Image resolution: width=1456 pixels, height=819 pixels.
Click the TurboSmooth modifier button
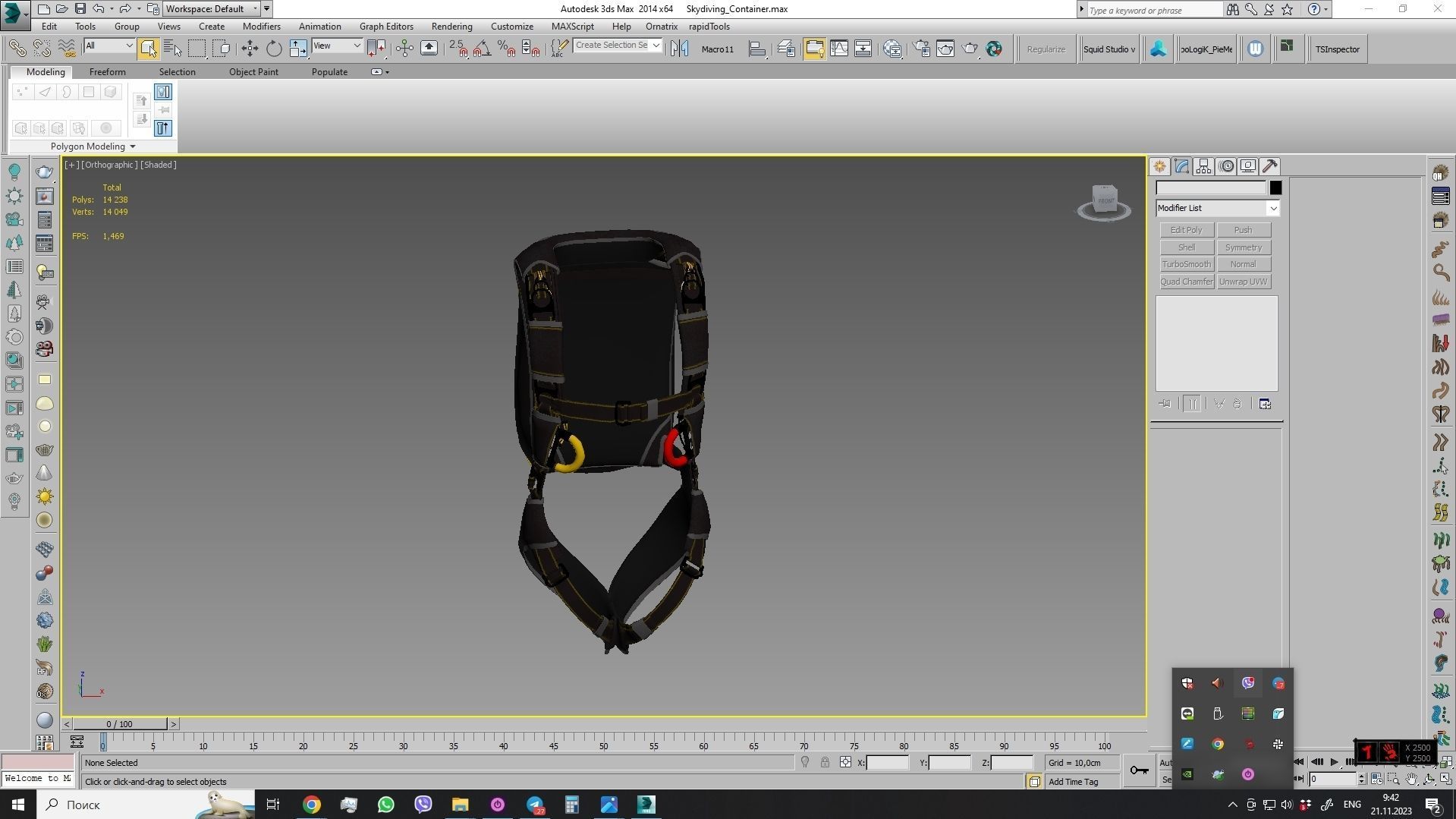coord(1187,264)
